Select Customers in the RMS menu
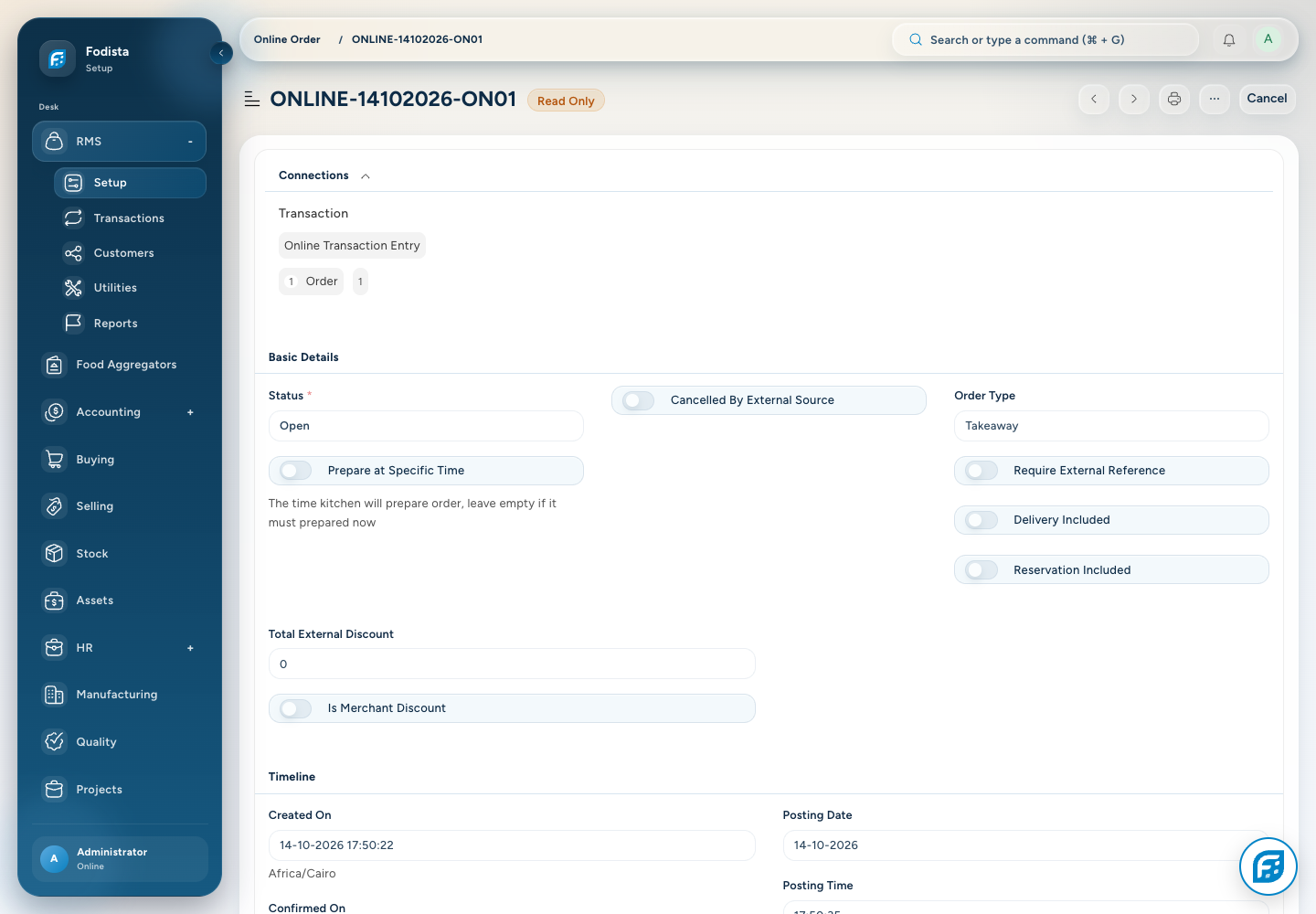The width and height of the screenshot is (1316, 914). tap(130, 253)
